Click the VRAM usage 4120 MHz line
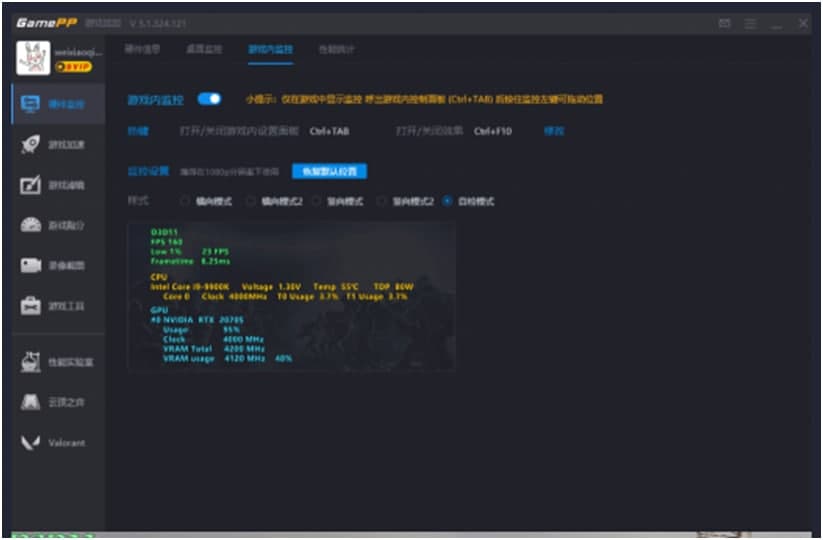Viewport: 823px width, 540px height. 227,359
